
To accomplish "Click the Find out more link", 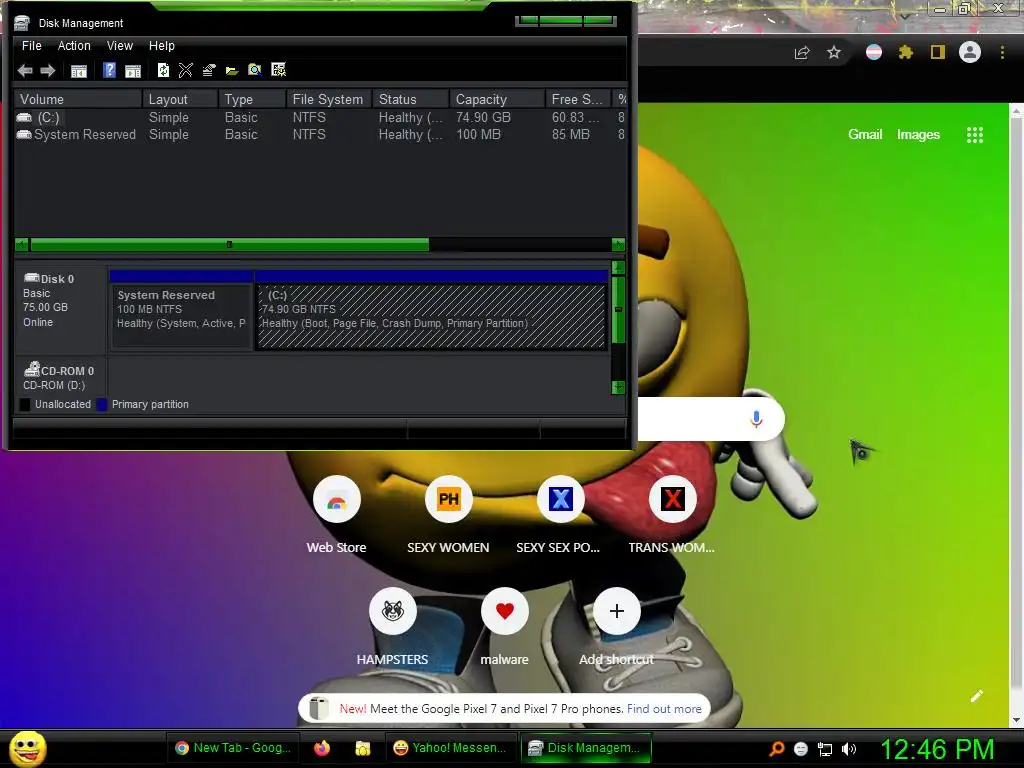I will pyautogui.click(x=664, y=709).
